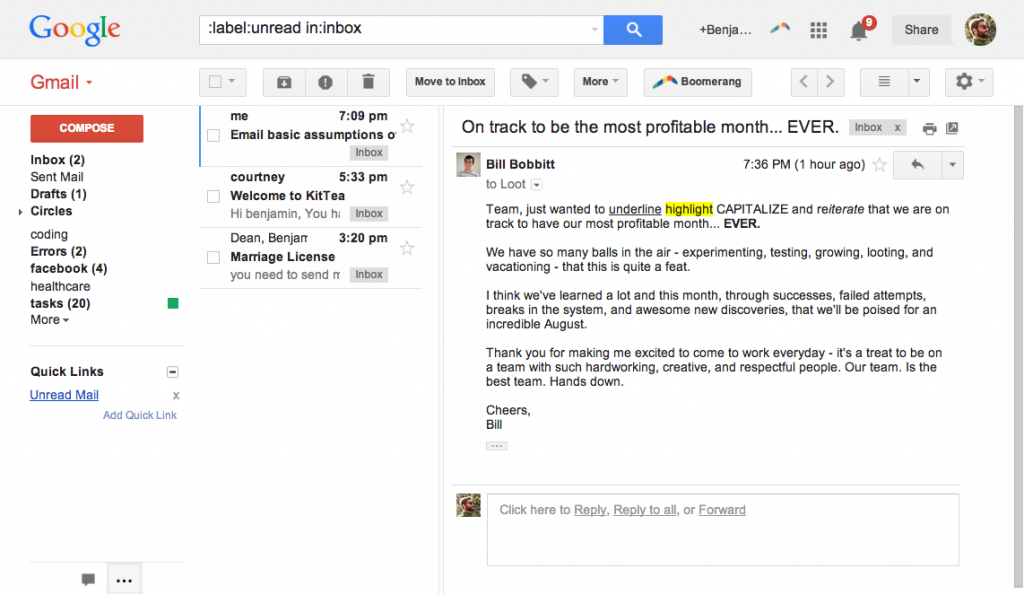Open the settings gear menu
The image size is (1024, 594).
tap(969, 82)
